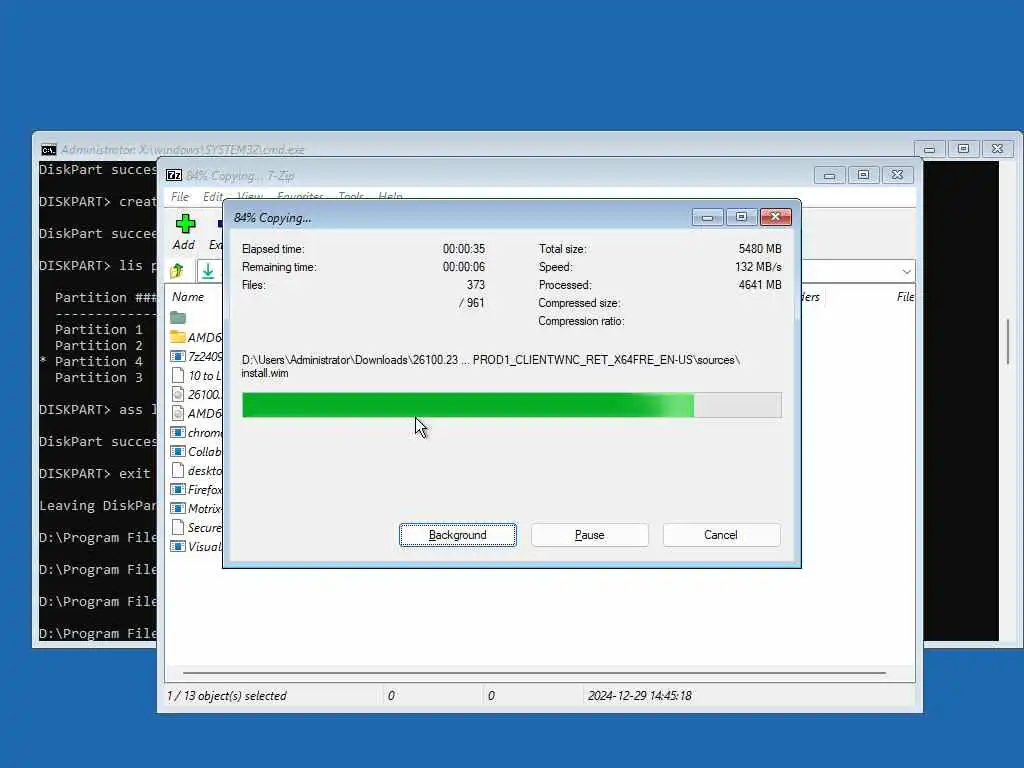Minimize the Administrator cmd window
The height and width of the screenshot is (768, 1024).
point(929,149)
